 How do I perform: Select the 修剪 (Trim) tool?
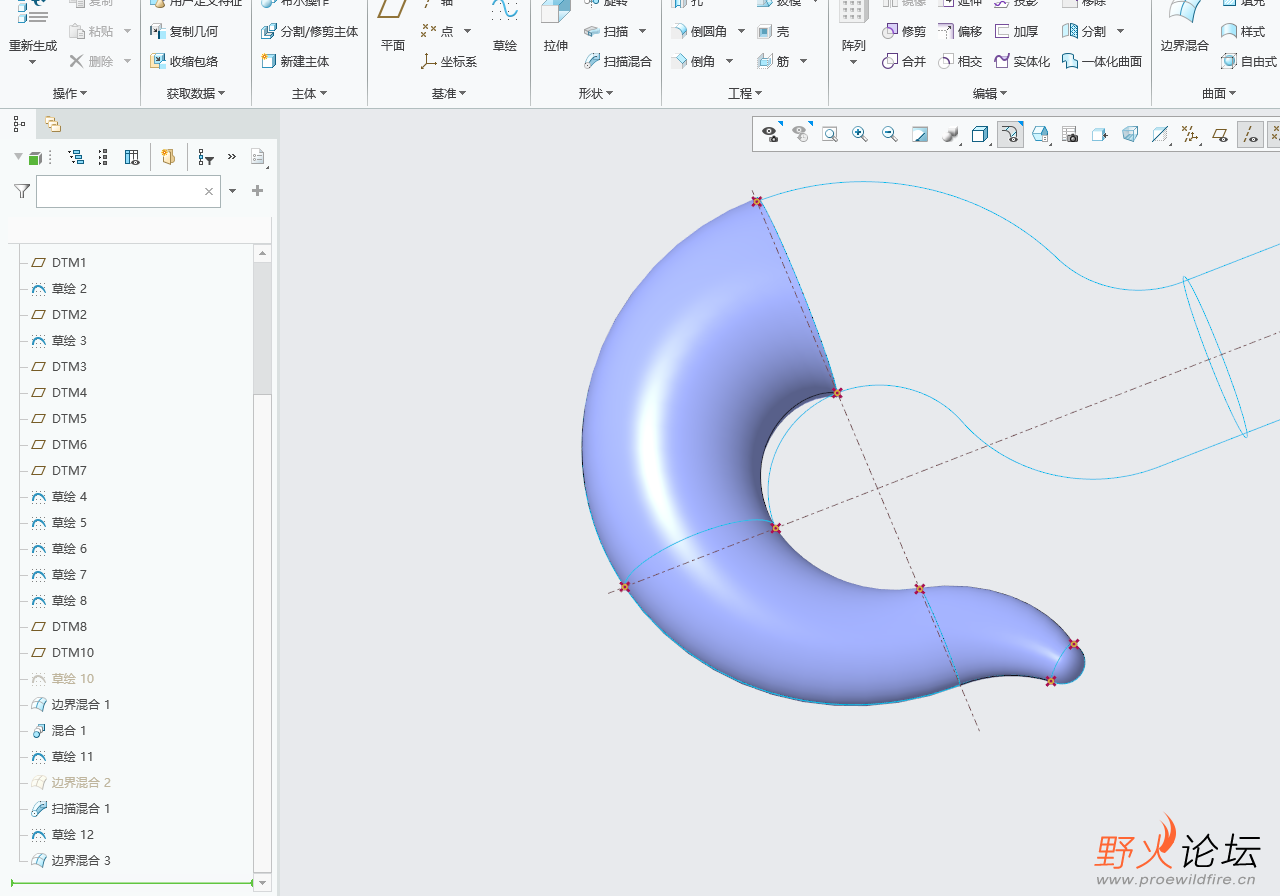pyautogui.click(x=904, y=31)
